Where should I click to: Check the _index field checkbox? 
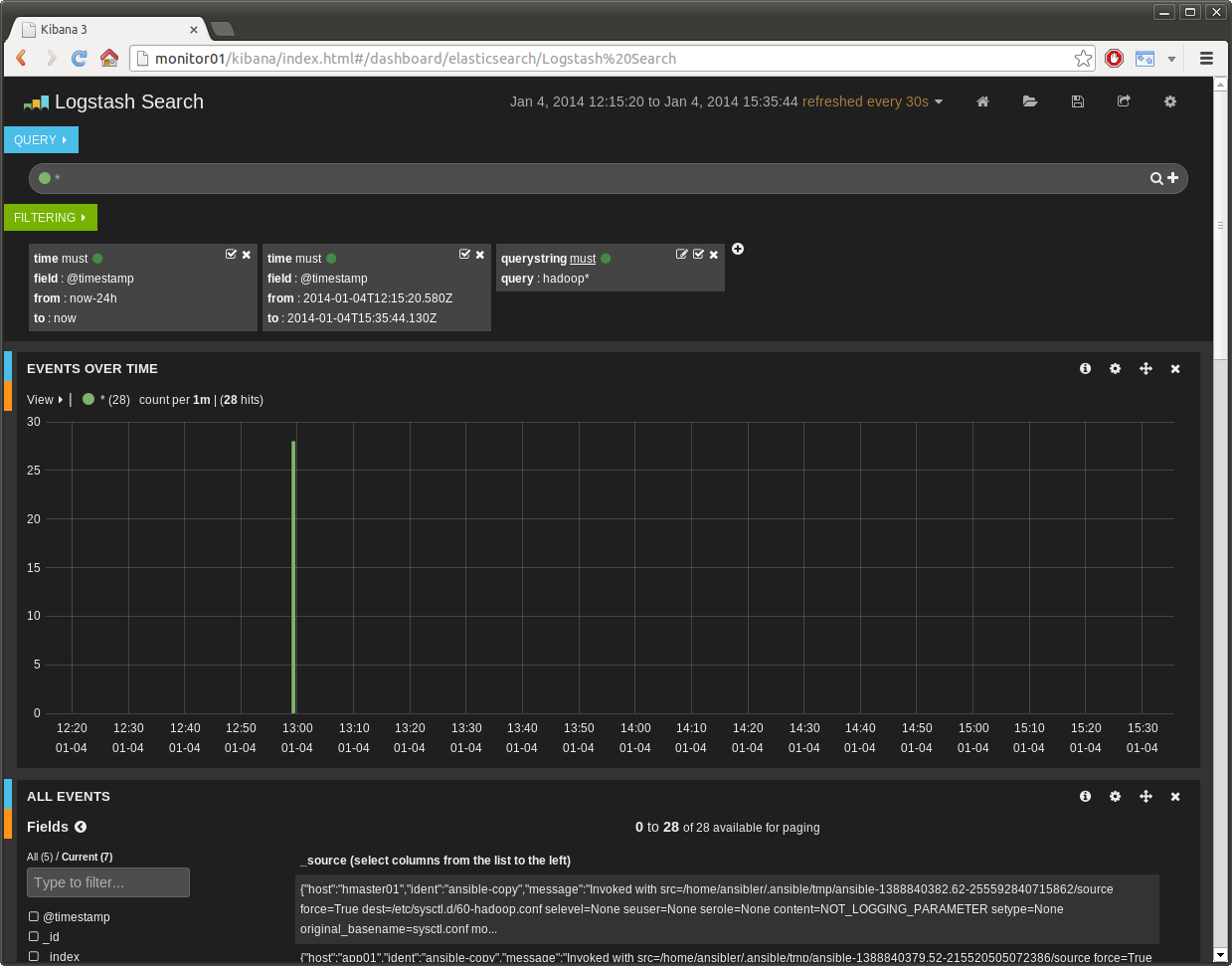34,956
